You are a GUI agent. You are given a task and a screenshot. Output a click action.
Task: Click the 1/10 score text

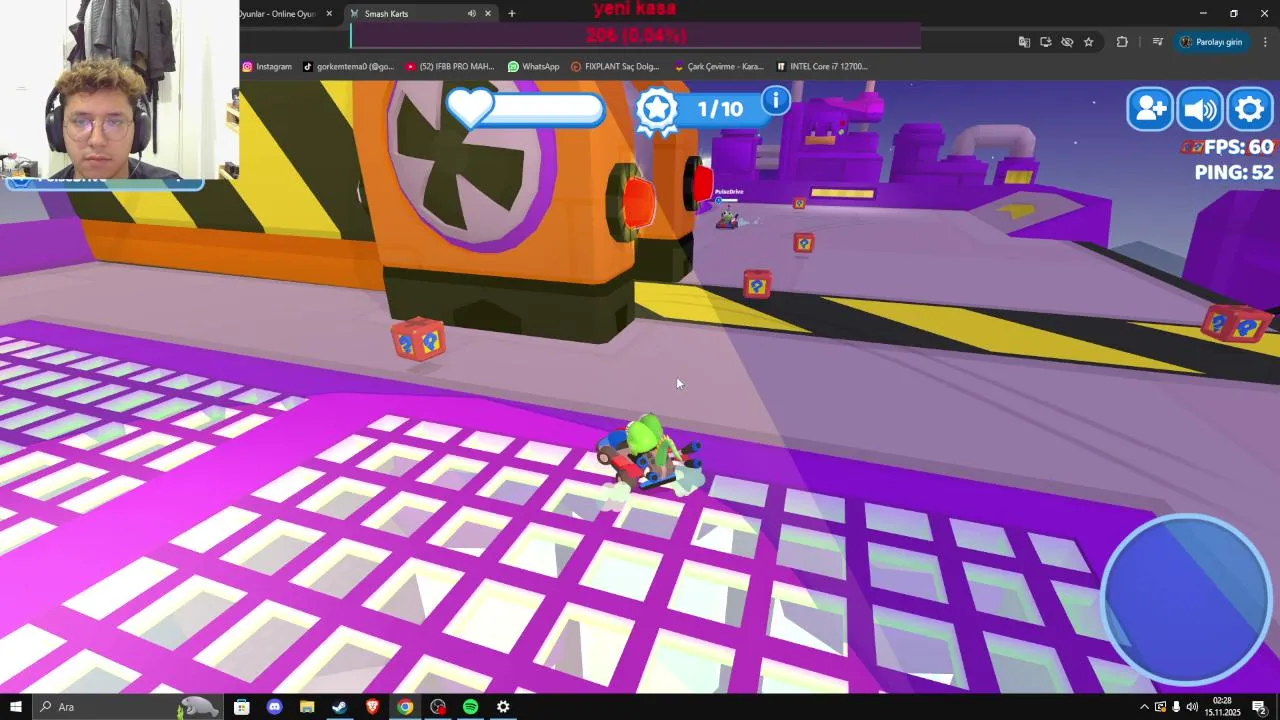pos(720,109)
